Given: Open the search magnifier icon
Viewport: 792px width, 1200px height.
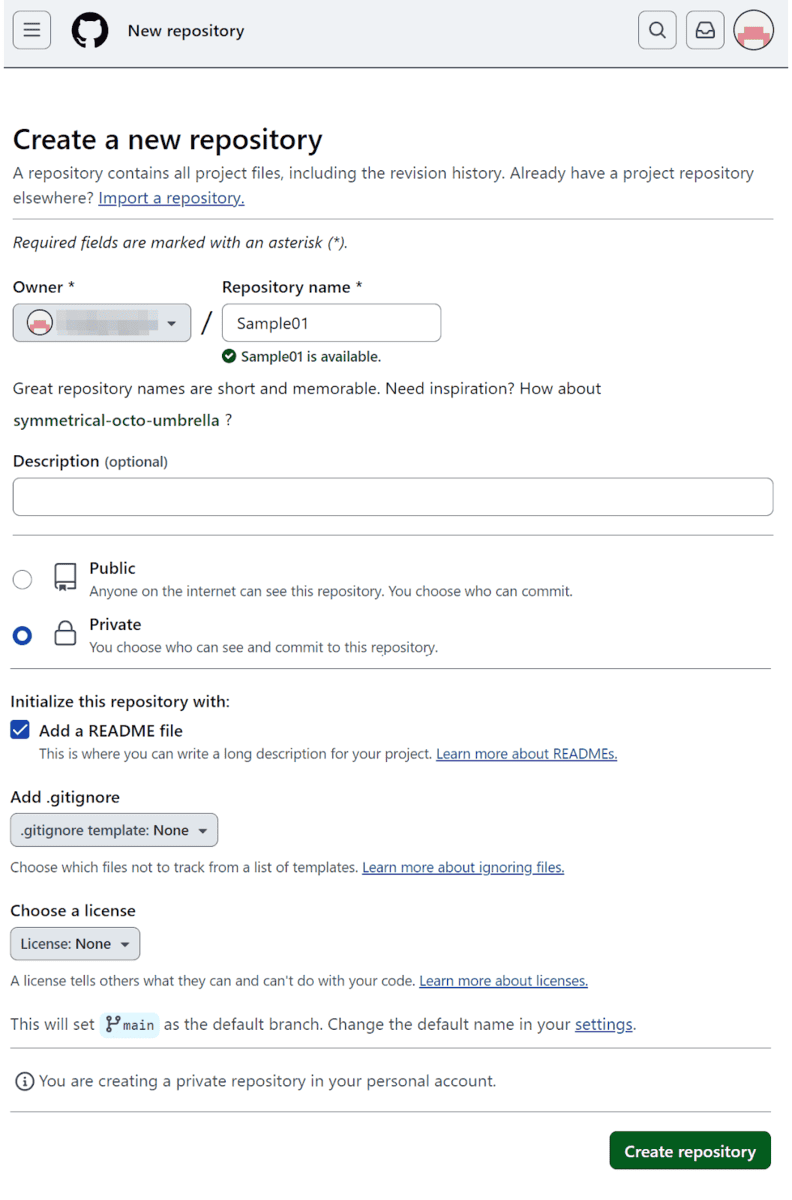Looking at the screenshot, I should (x=657, y=31).
